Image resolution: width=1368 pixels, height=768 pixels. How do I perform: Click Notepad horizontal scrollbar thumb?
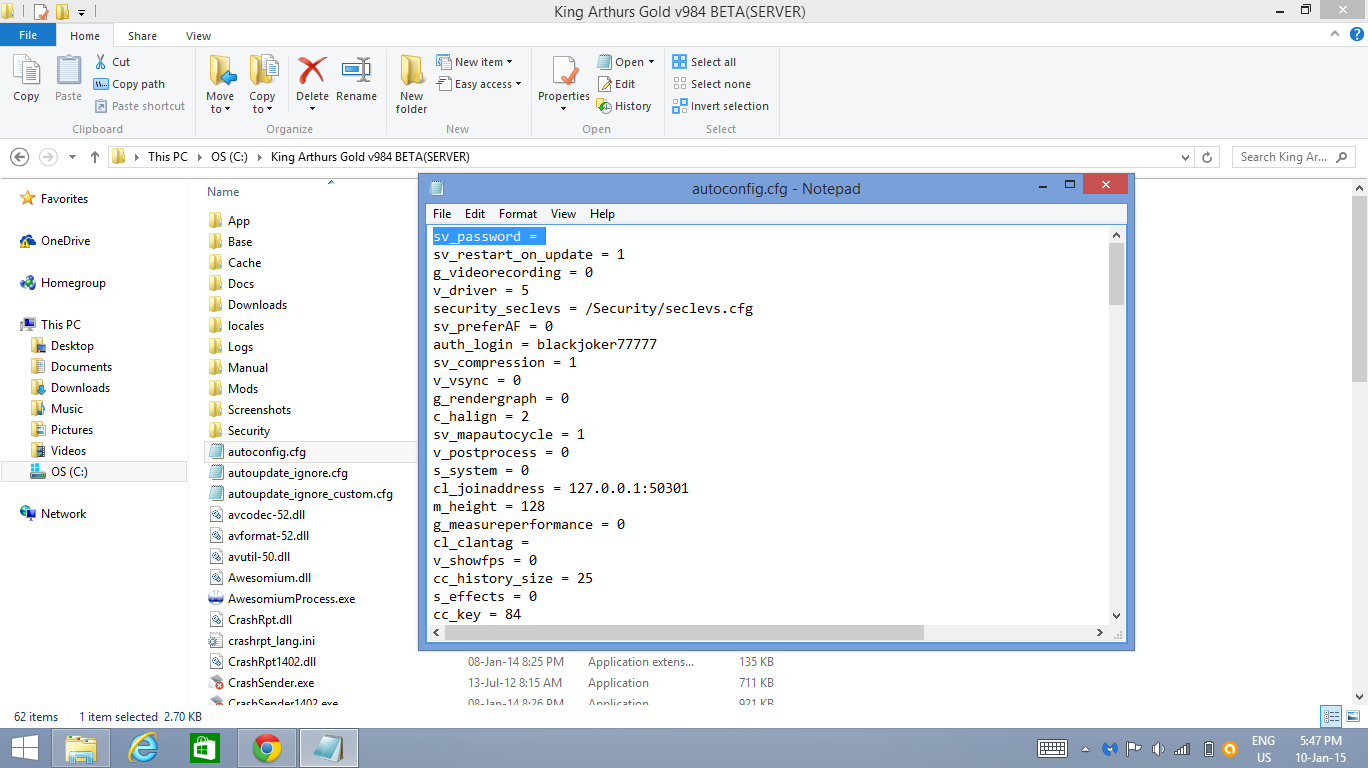pos(684,633)
